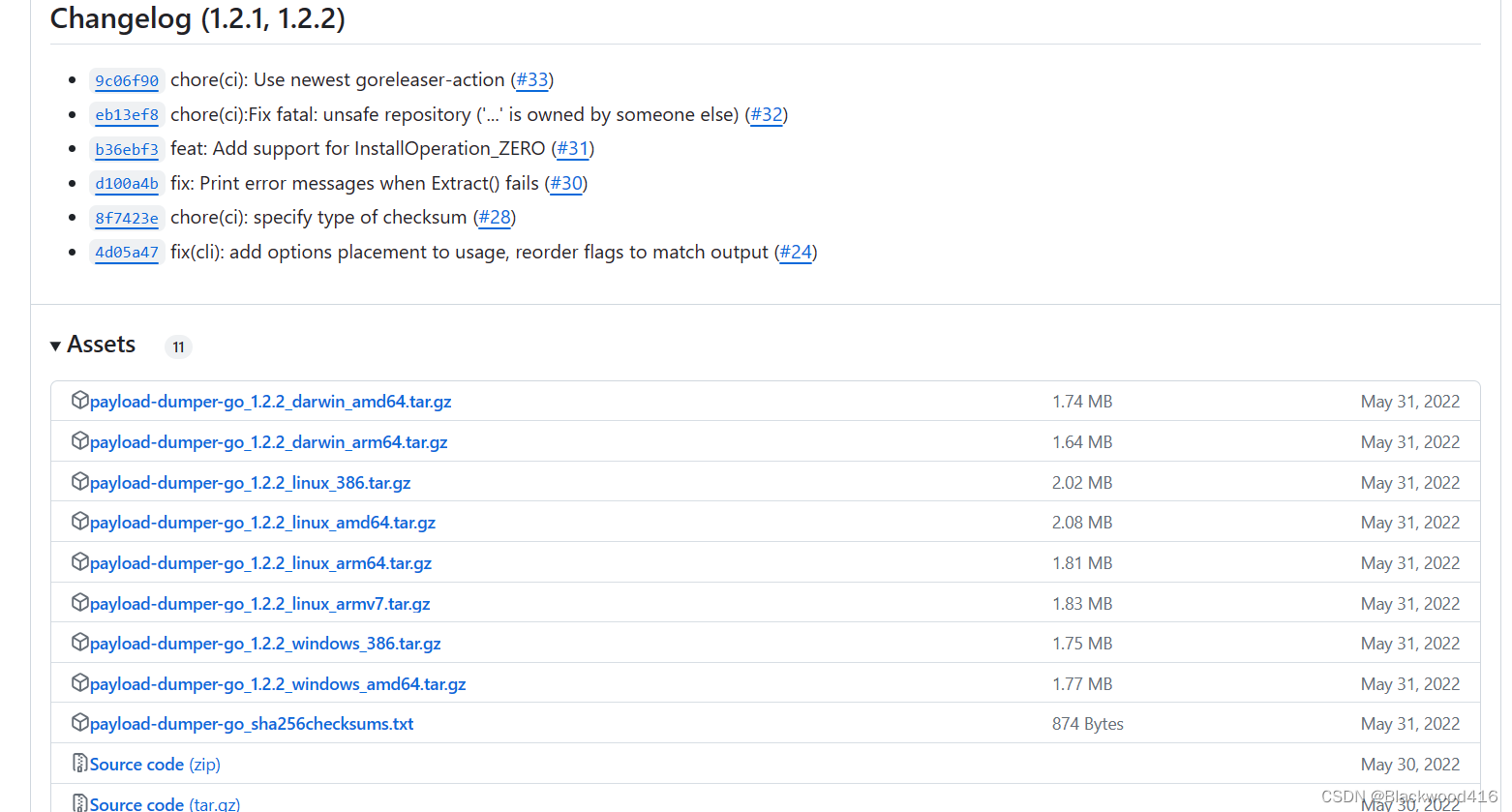Click the assets count badge showing 11
This screenshot has width=1512, height=812.
(x=178, y=346)
